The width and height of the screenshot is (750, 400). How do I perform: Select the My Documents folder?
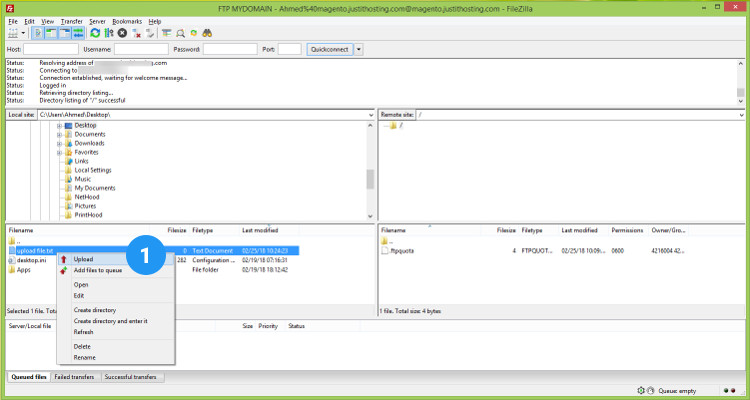[95, 188]
